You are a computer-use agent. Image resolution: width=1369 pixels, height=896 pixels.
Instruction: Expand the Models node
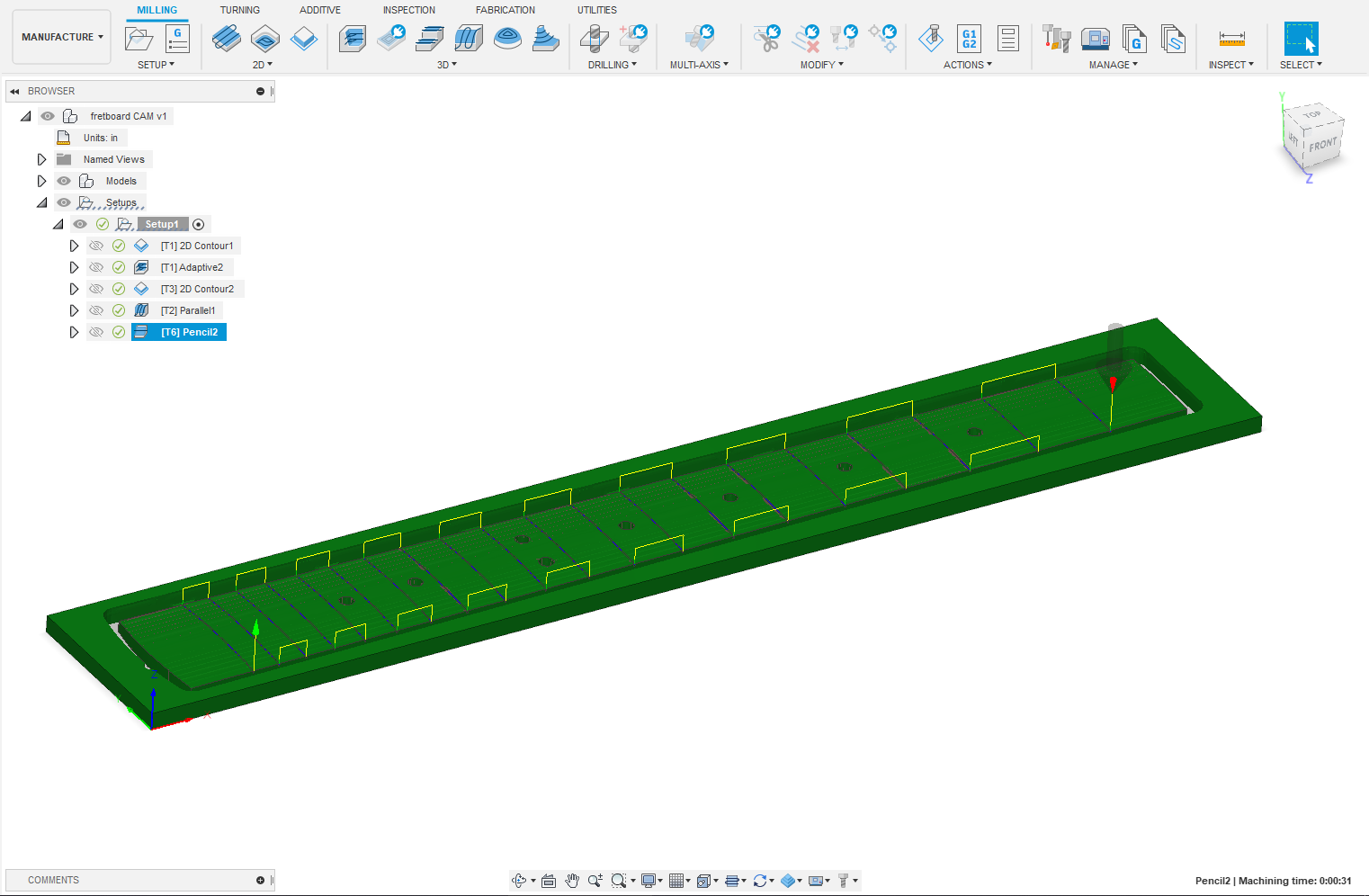tap(41, 181)
